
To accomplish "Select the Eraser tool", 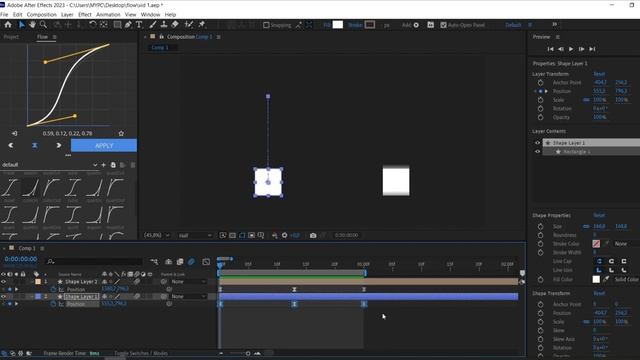I will (175, 25).
